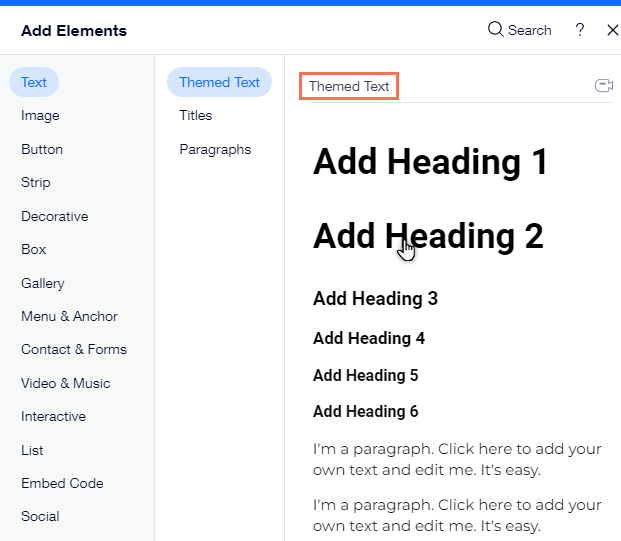Add the Heading 3 text element
Viewport: 621px width, 541px height.
(x=375, y=298)
